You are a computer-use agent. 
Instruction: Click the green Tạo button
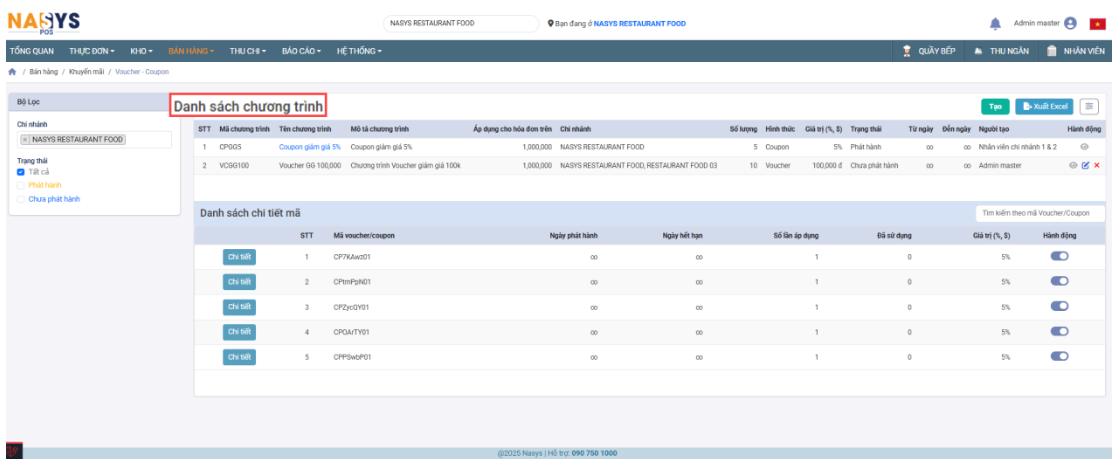coord(995,107)
